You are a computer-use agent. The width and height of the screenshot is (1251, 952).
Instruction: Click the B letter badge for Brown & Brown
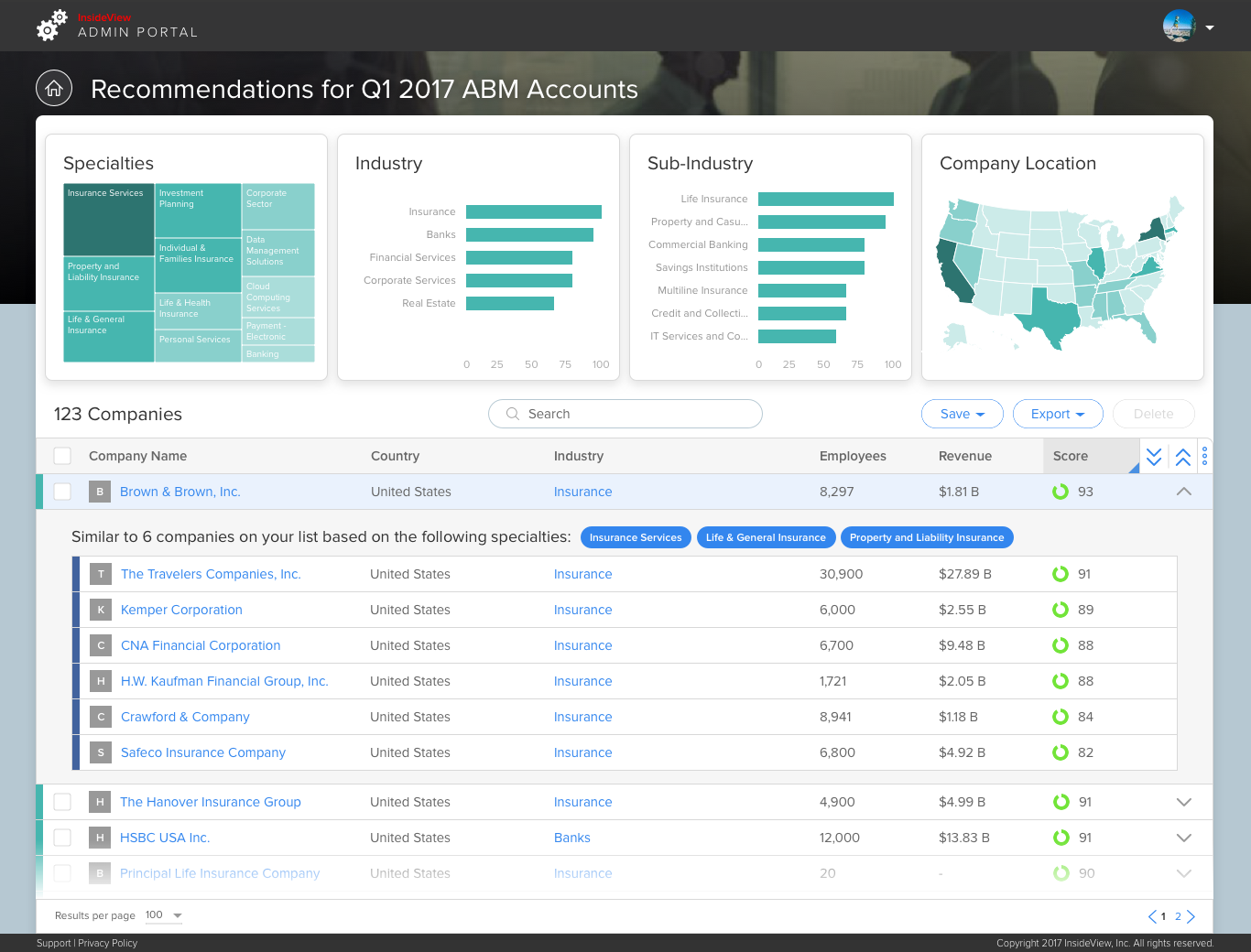100,492
